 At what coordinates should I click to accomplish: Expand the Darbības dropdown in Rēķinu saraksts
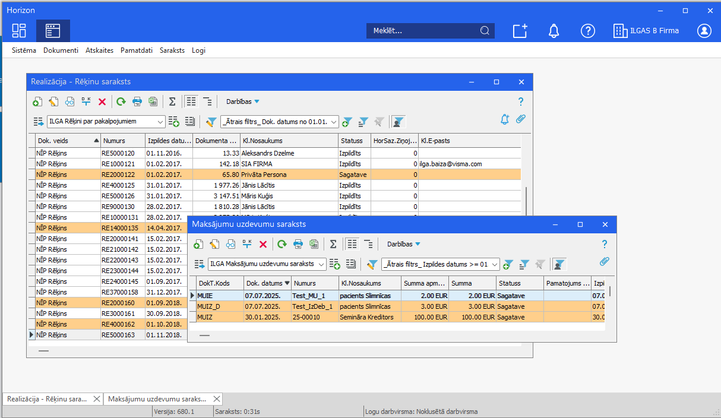tap(242, 102)
